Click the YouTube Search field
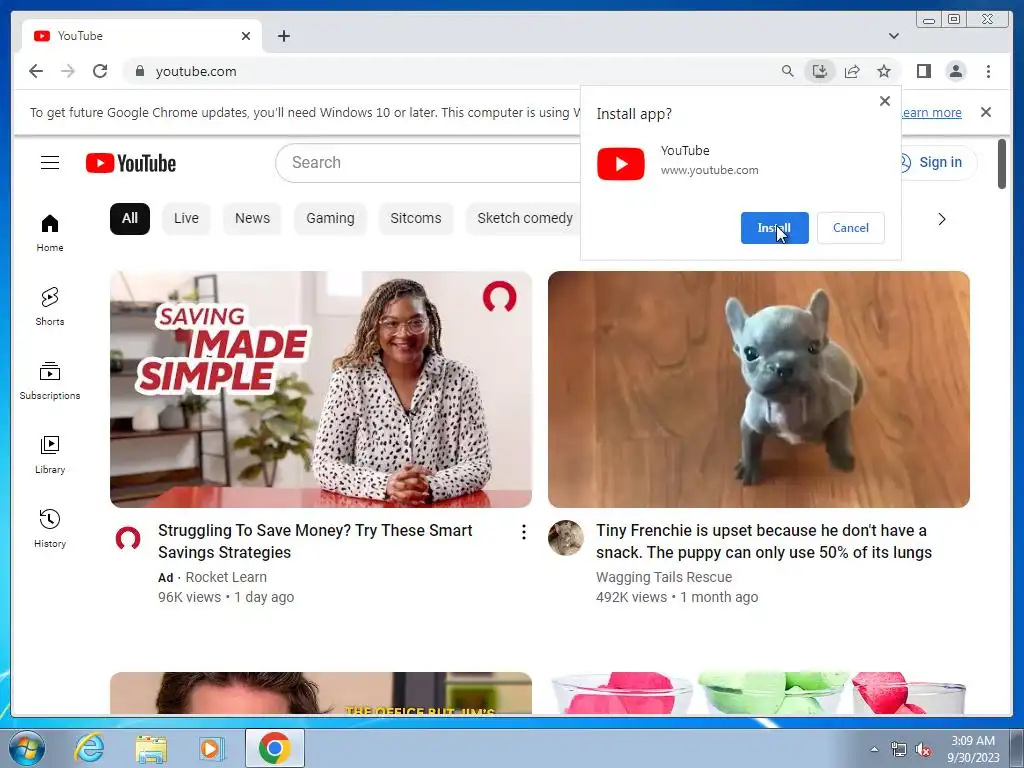 coord(428,163)
